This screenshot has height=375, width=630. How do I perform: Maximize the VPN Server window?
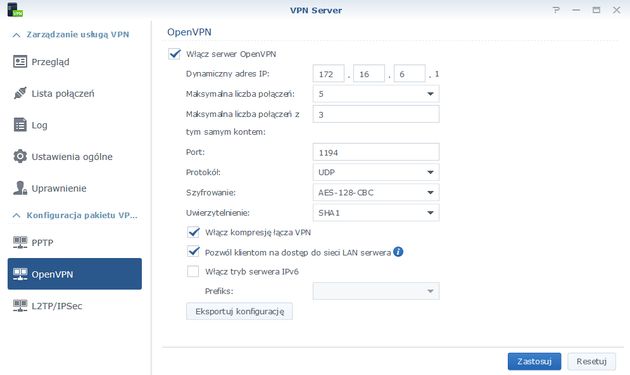tap(596, 10)
